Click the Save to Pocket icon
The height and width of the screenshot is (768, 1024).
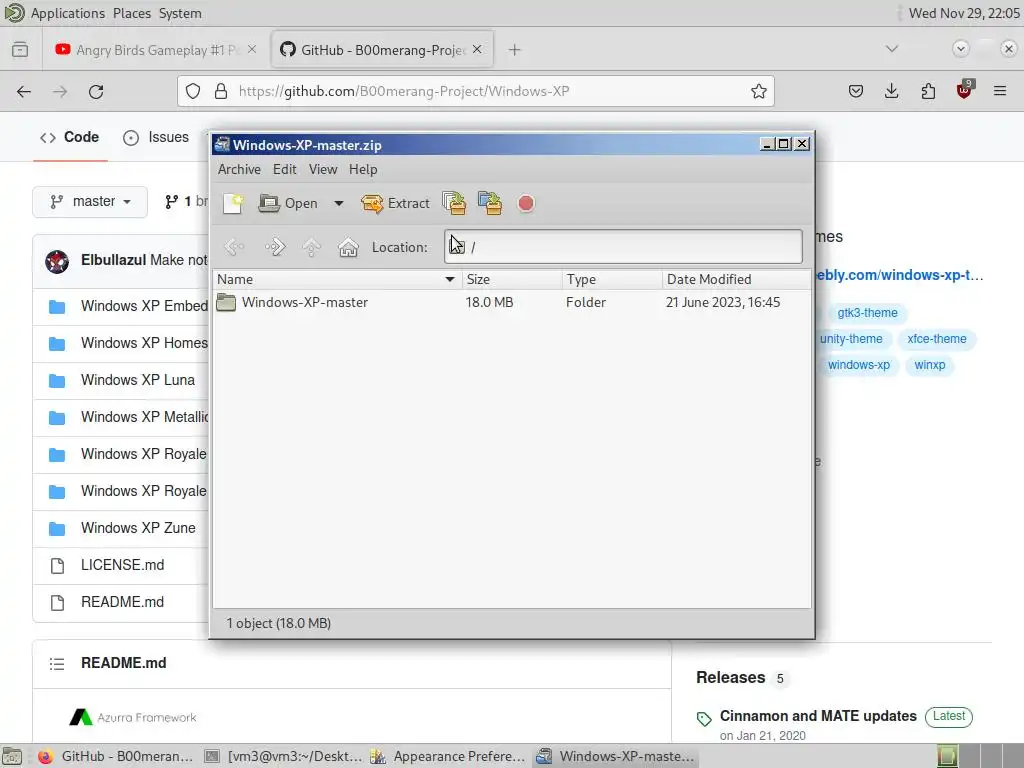coord(856,91)
